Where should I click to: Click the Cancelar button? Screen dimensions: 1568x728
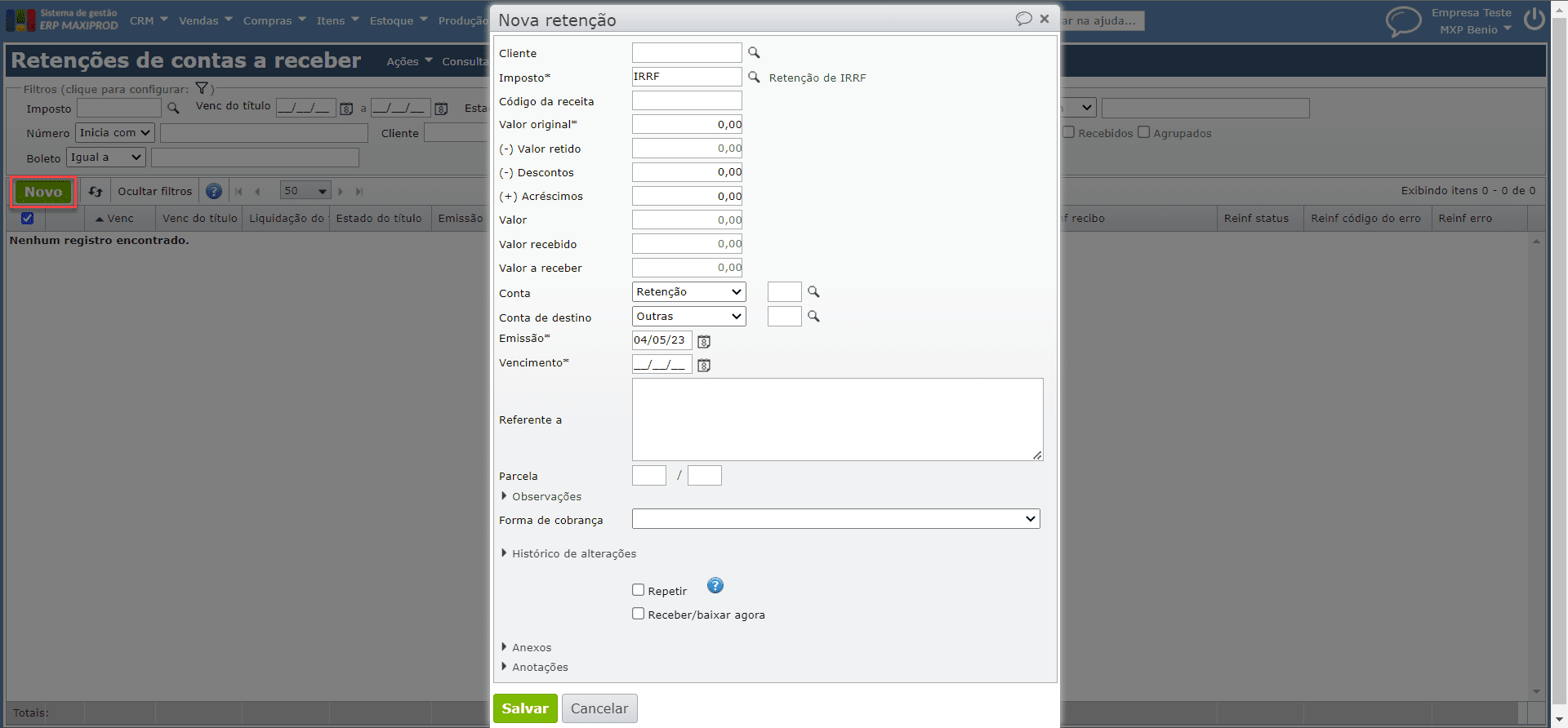pyautogui.click(x=599, y=708)
